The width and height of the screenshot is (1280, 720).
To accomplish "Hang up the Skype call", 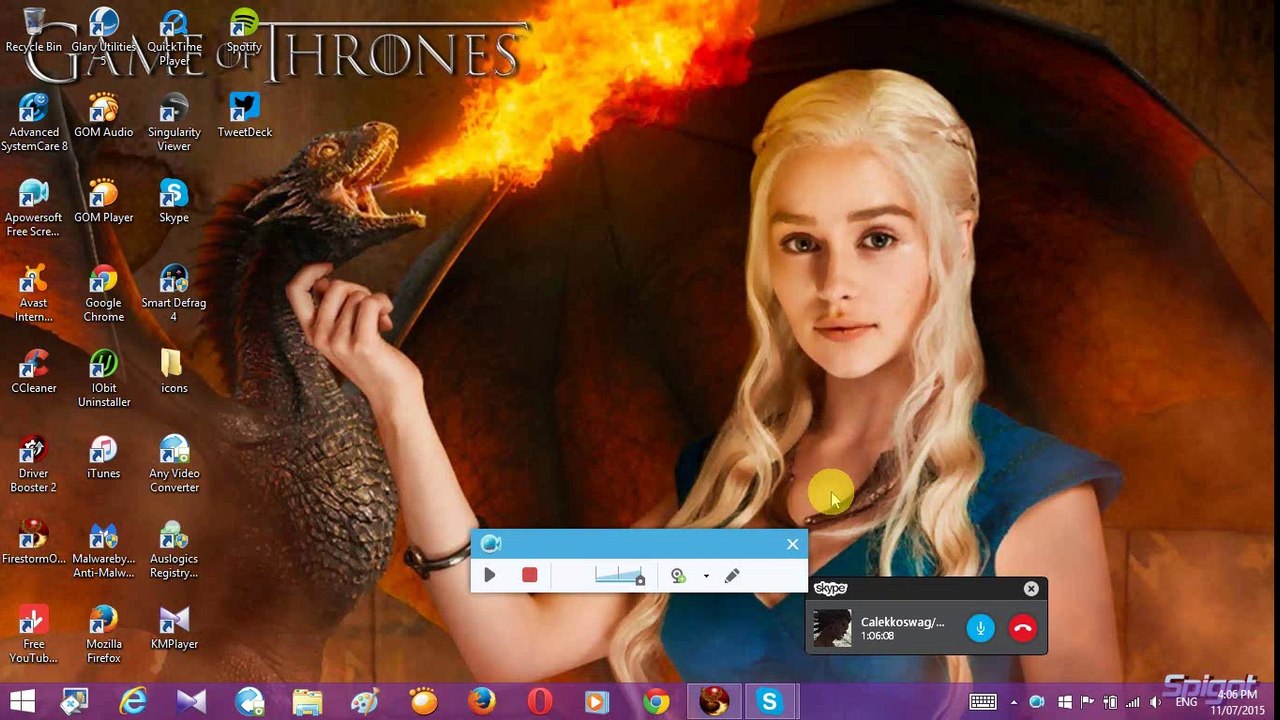I will 1022,628.
